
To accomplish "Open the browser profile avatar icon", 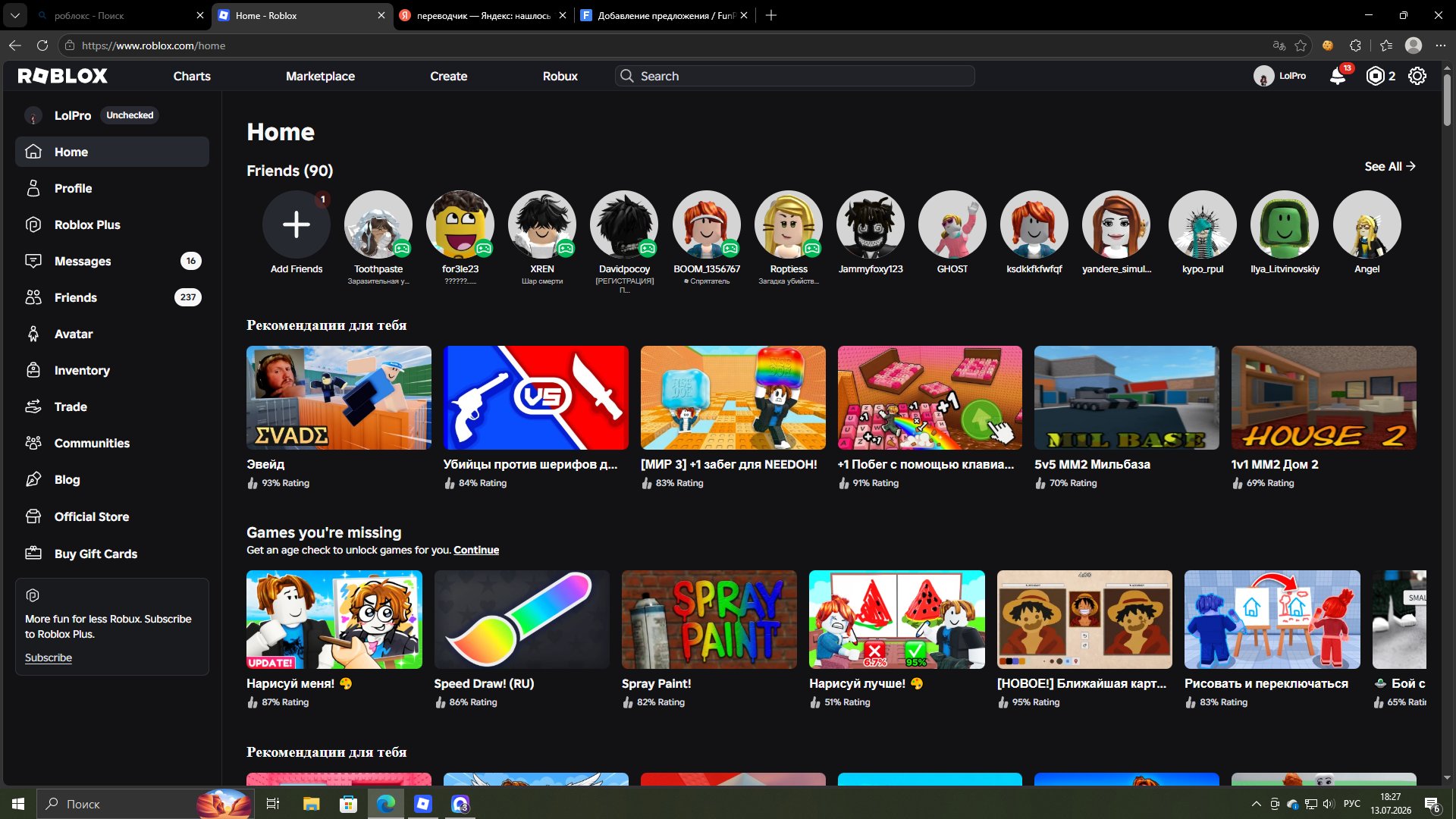I will pos(1414,45).
